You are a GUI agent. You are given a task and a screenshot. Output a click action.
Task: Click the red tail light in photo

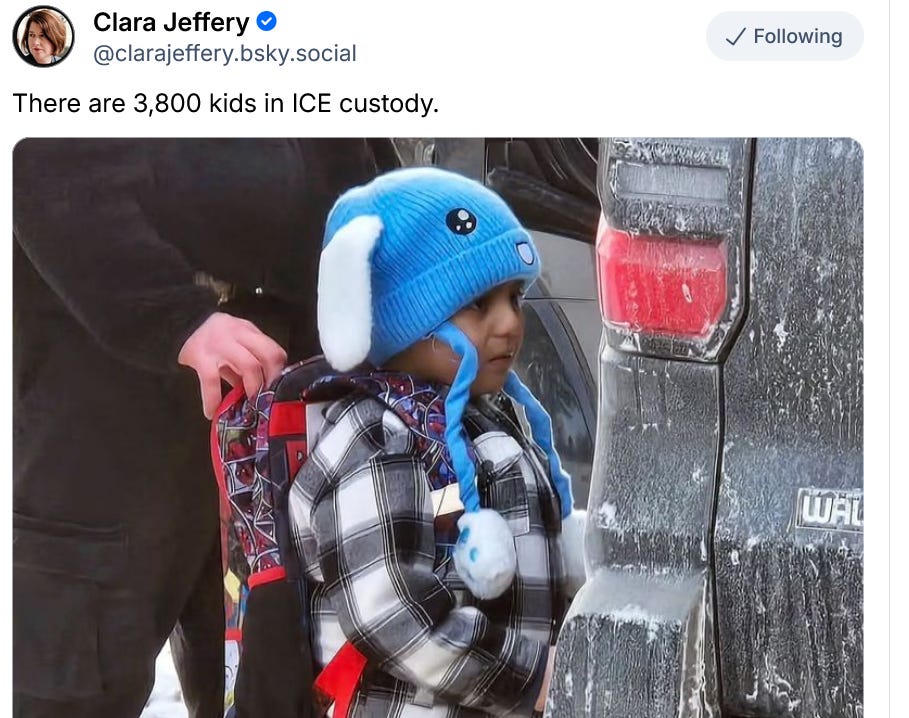click(x=663, y=281)
